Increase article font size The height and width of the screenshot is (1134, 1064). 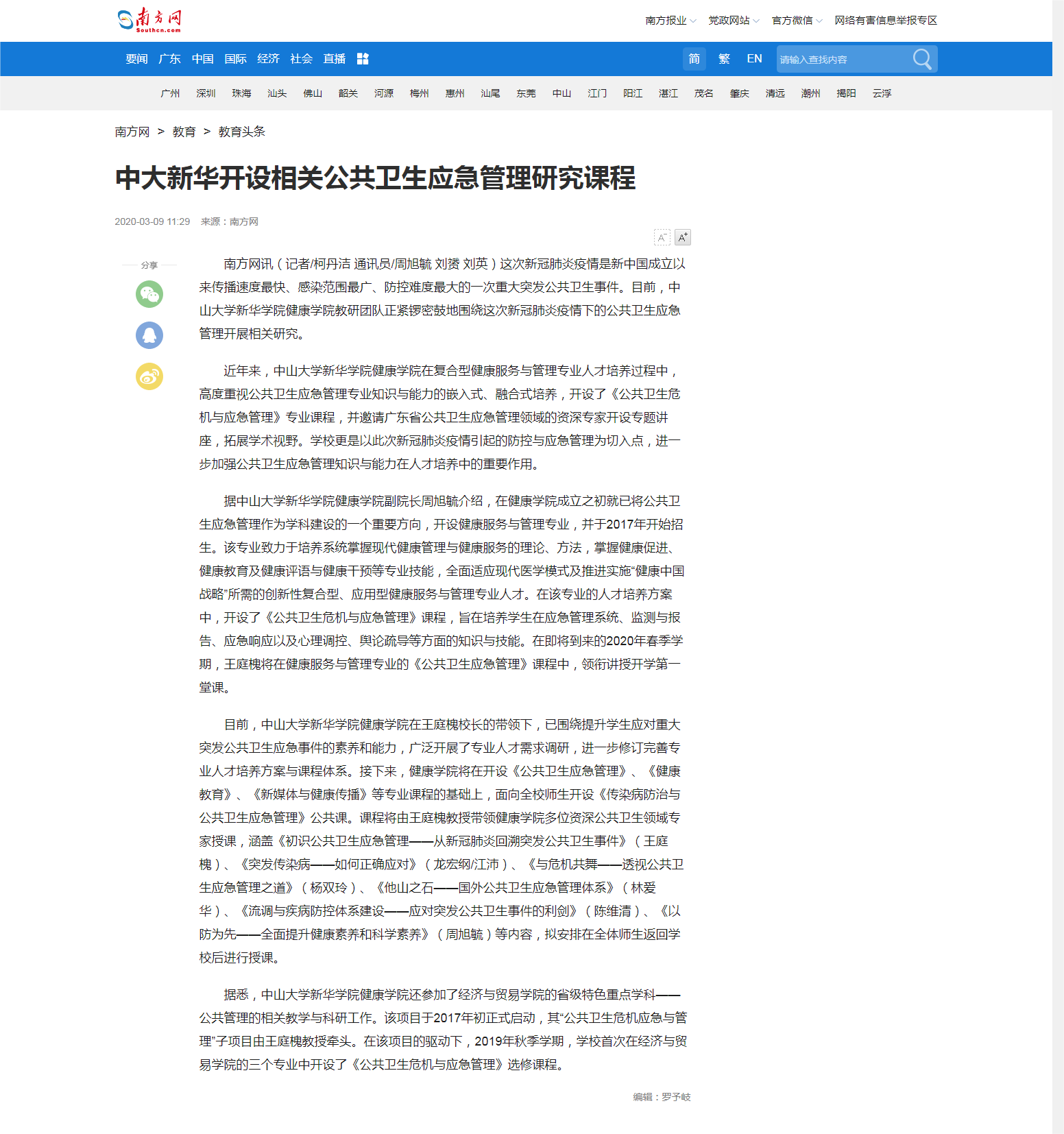pyautogui.click(x=683, y=238)
